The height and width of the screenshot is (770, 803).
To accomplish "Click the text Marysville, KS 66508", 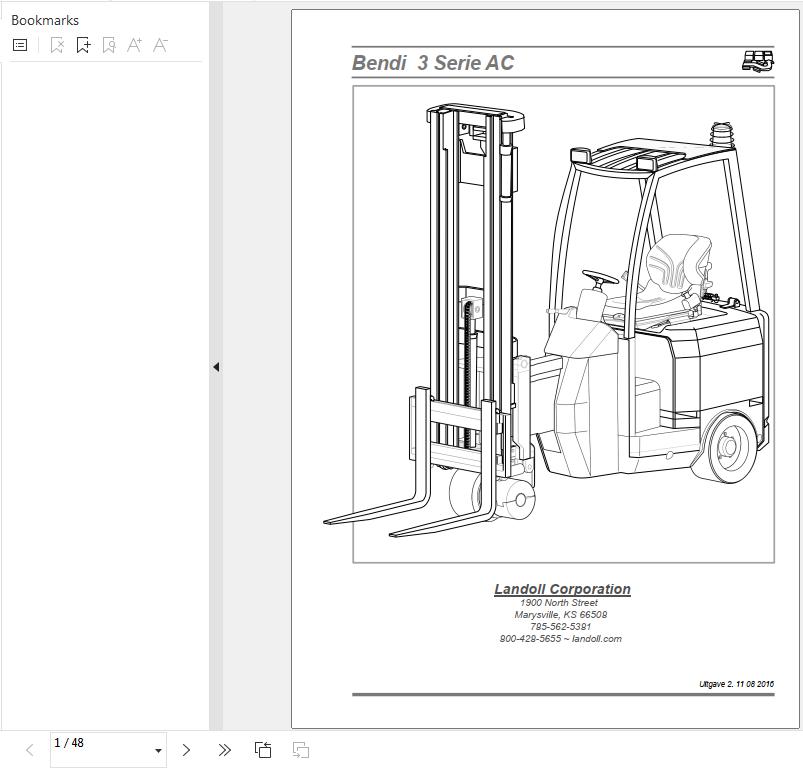I will pos(561,615).
